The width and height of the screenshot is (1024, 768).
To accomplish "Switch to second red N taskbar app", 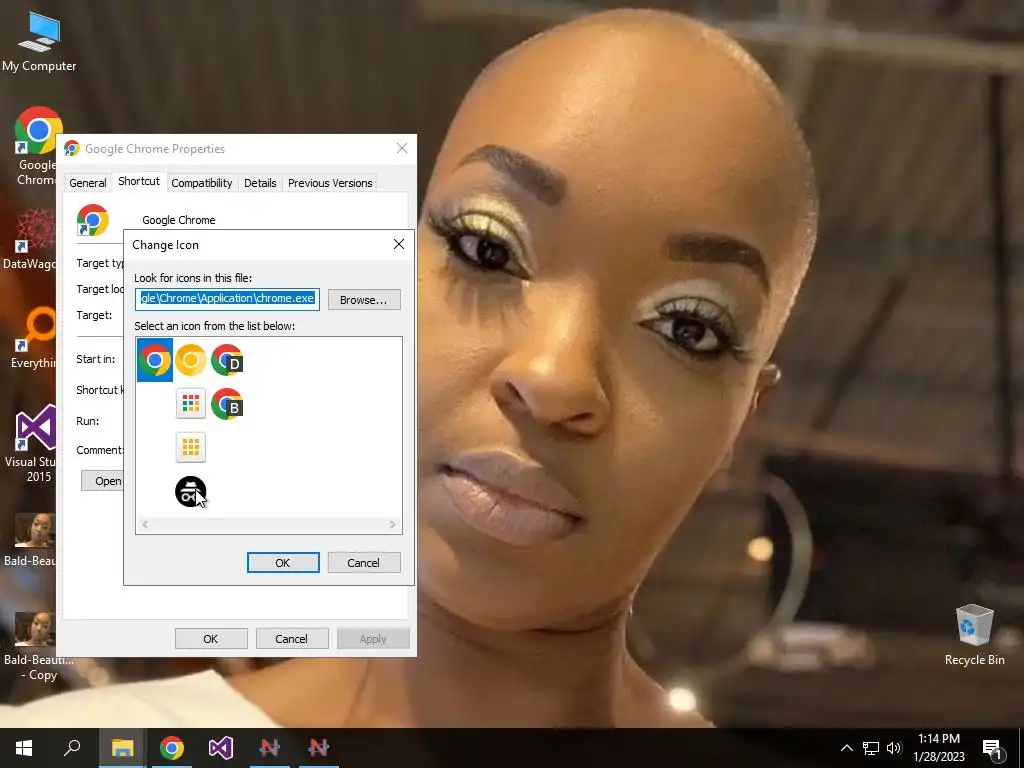I will click(x=319, y=748).
